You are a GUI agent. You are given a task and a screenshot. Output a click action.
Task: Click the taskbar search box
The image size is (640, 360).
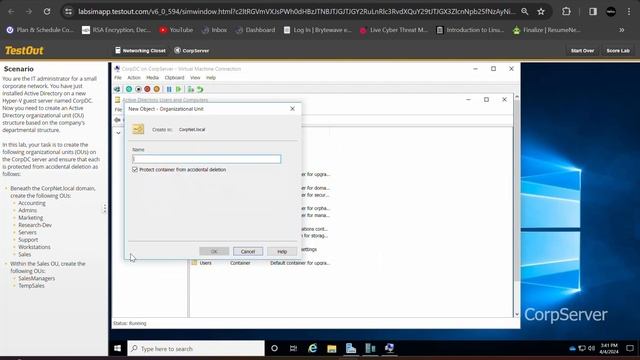tap(196, 348)
